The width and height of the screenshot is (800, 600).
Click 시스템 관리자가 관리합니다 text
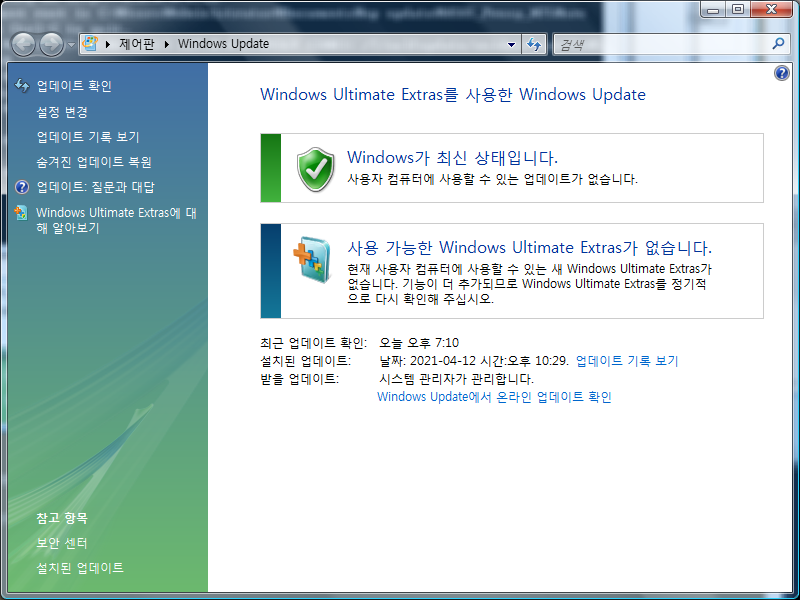tap(457, 379)
